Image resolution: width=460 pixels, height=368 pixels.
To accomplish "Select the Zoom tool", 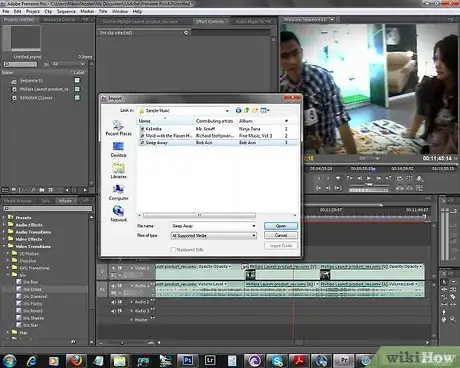I will click(x=453, y=319).
